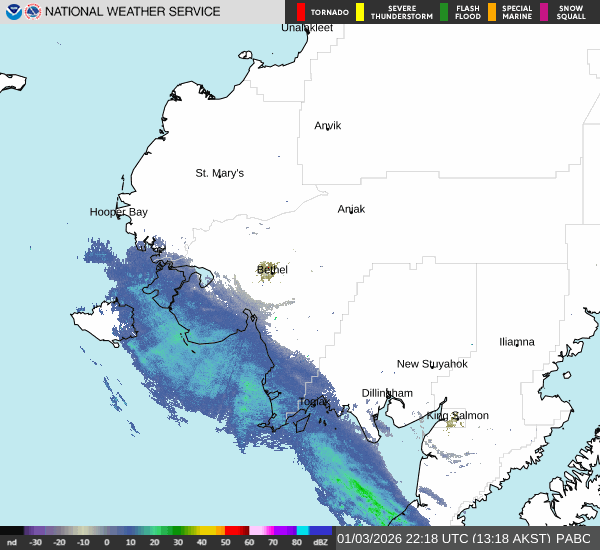This screenshot has width=600, height=550.
Task: Click the St. Mary's city label
Action: (x=219, y=173)
